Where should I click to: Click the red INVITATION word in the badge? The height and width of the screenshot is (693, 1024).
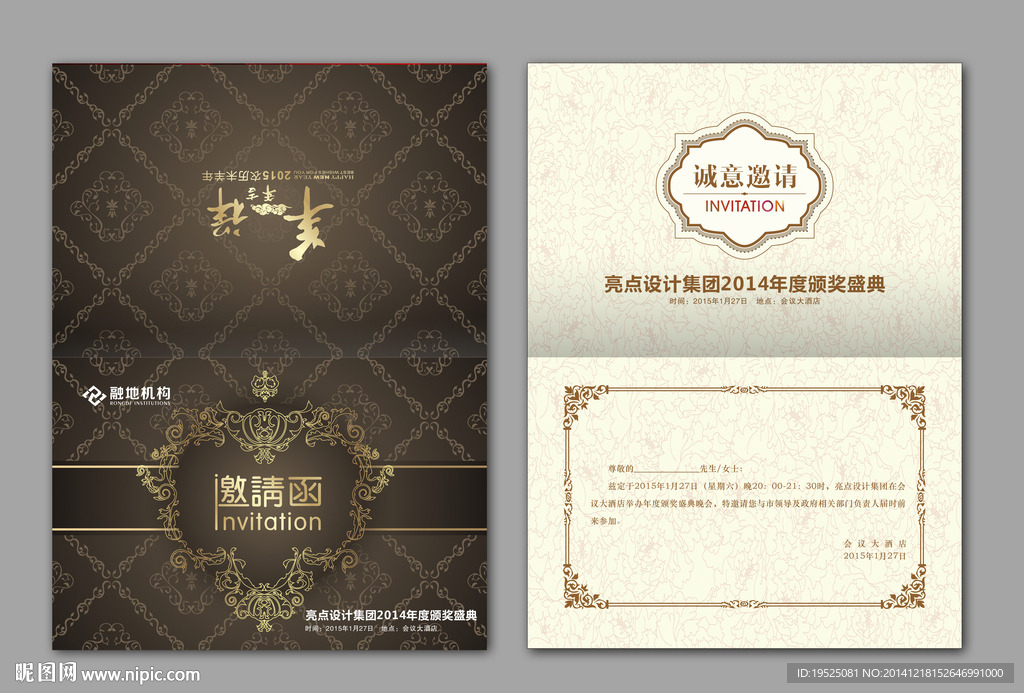tap(744, 206)
